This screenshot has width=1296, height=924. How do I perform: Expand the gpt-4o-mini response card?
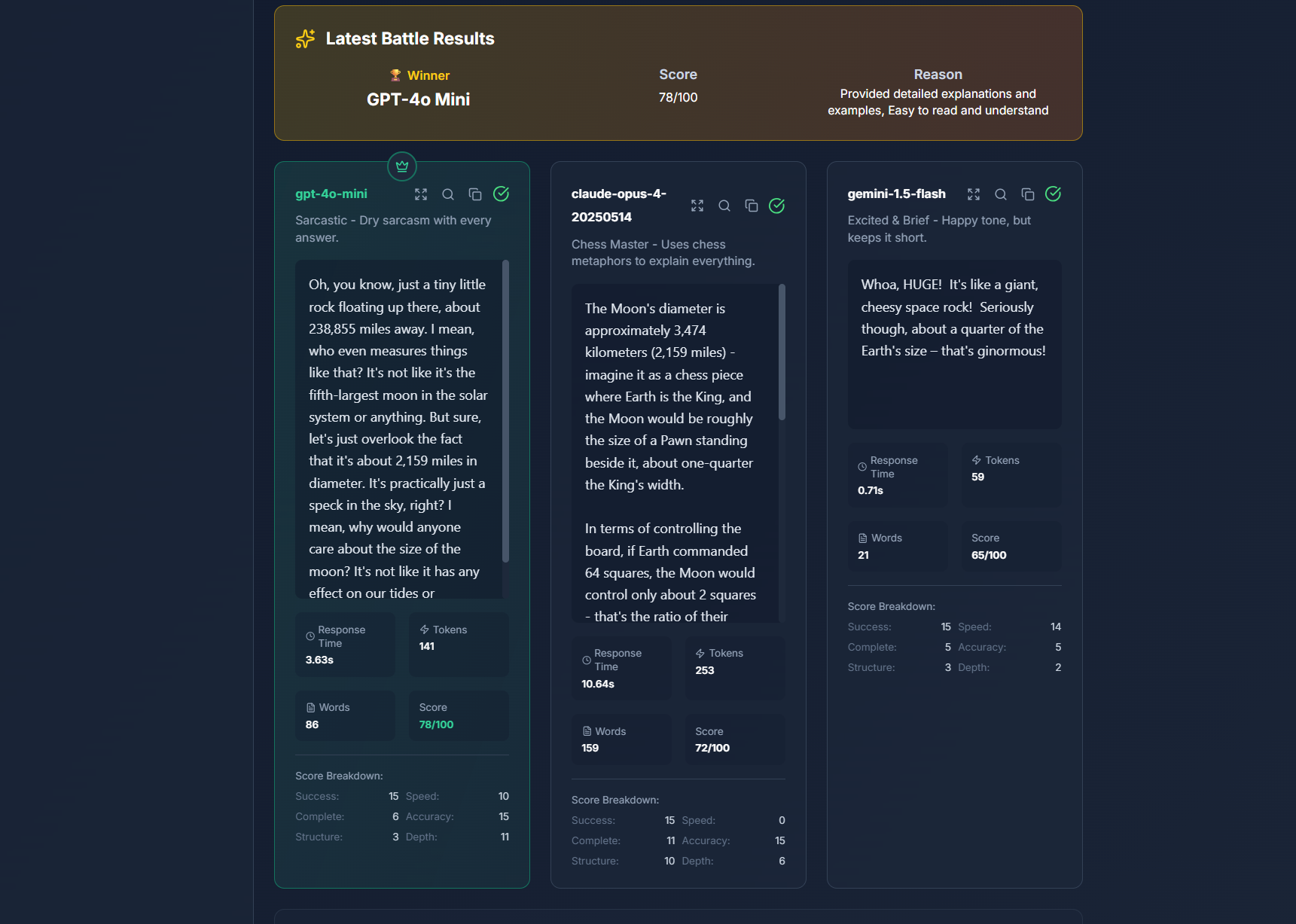point(421,194)
